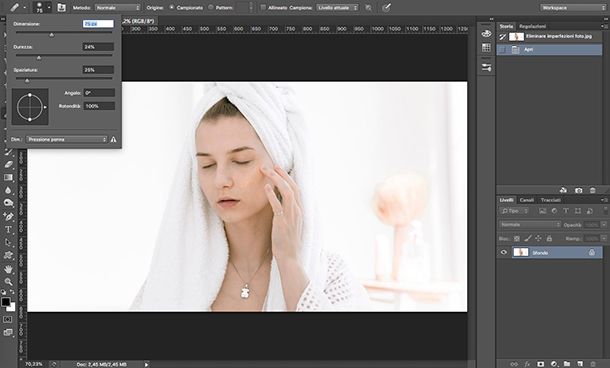Select Pattern origin radio button
This screenshot has width=610, height=368.
[211, 7]
